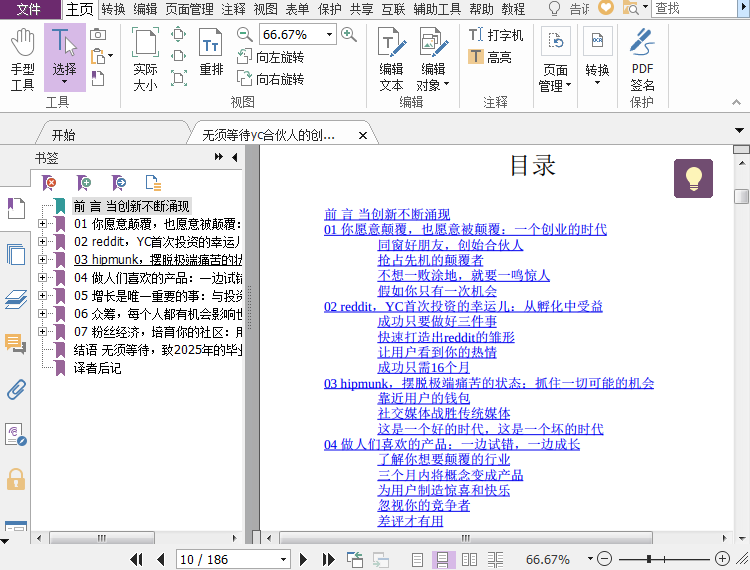Open the page number dropdown
The image size is (750, 570).
coord(283,559)
